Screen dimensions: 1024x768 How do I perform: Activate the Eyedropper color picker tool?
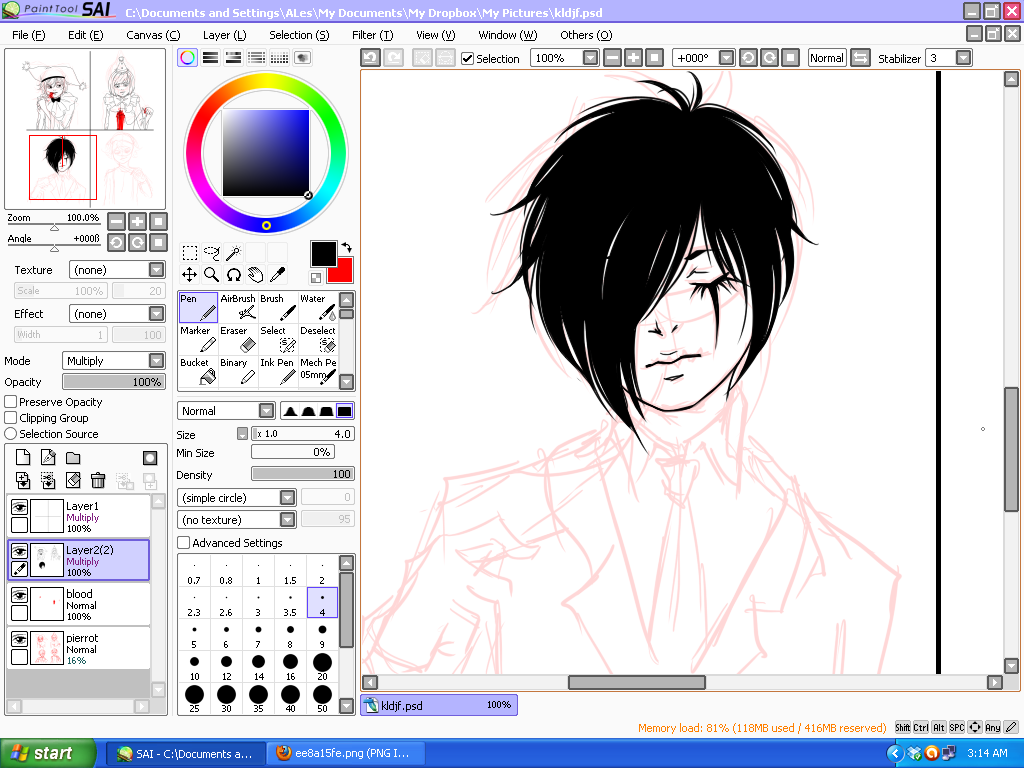(277, 274)
